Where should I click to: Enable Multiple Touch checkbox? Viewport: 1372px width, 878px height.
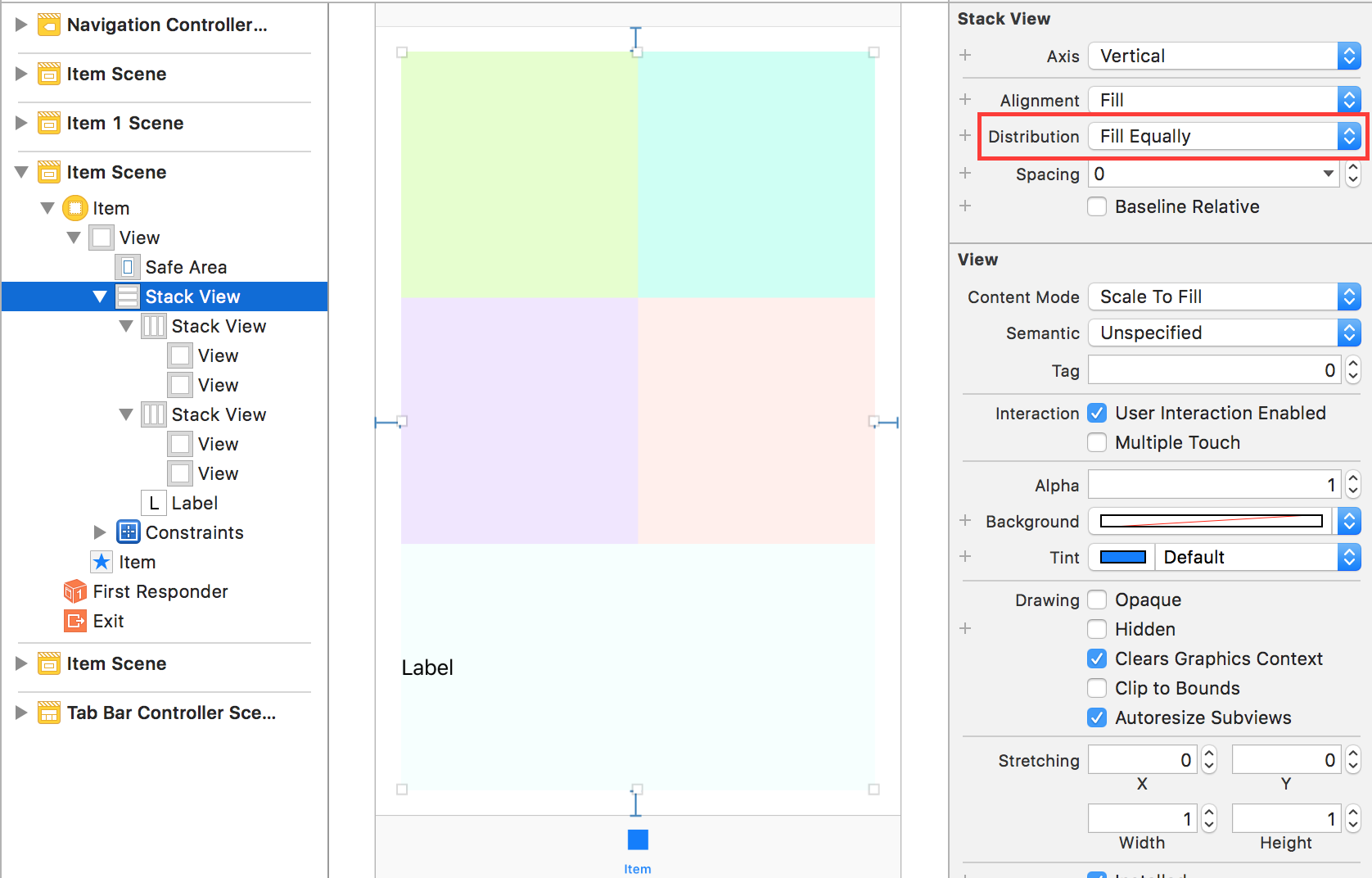click(1097, 442)
